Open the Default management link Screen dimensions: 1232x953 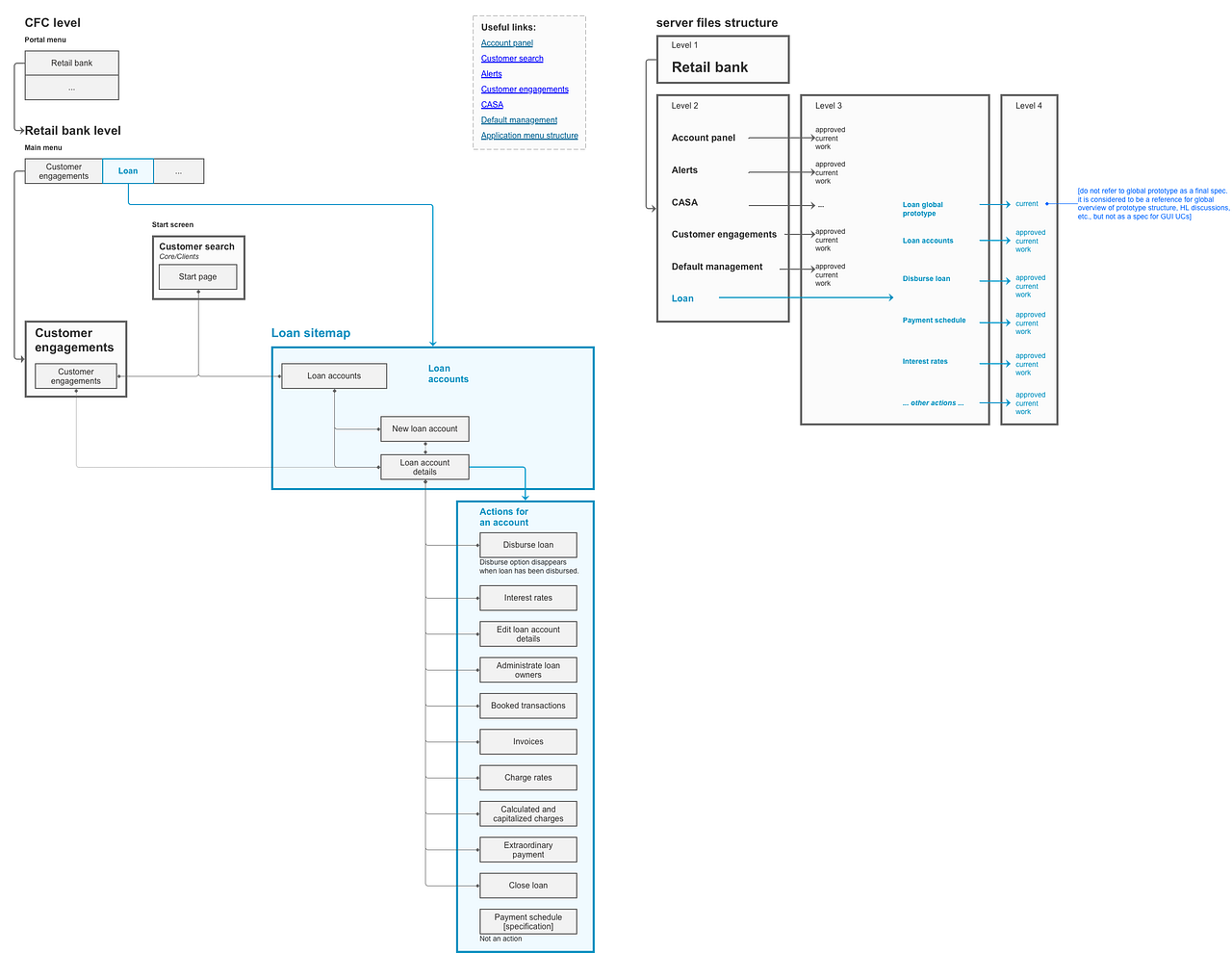click(519, 119)
